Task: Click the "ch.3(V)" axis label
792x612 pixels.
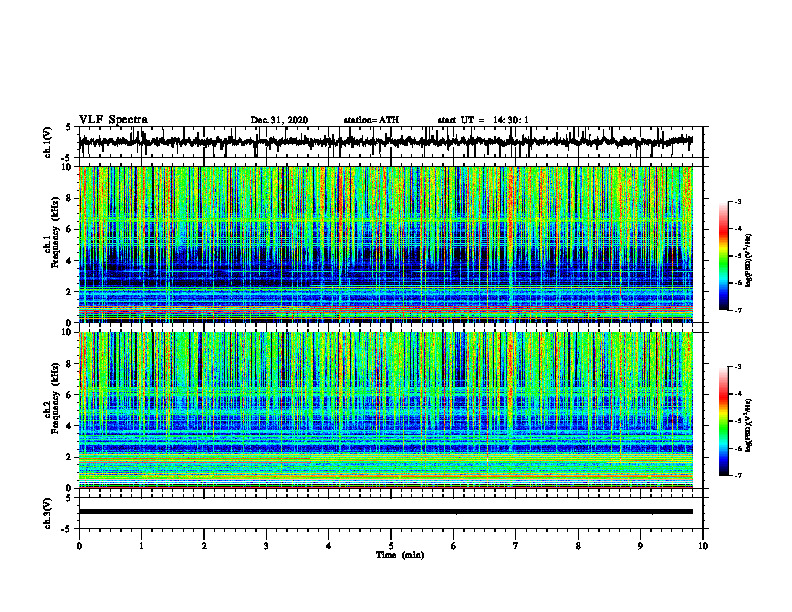Action: coord(48,514)
